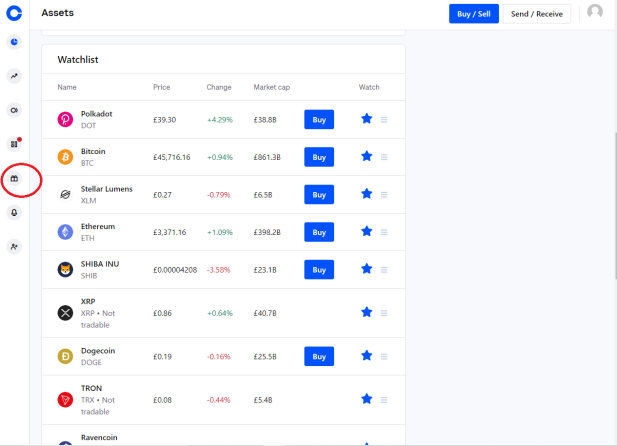Click the TRON coin logo
Viewport: 617px width, 446px height.
point(65,400)
